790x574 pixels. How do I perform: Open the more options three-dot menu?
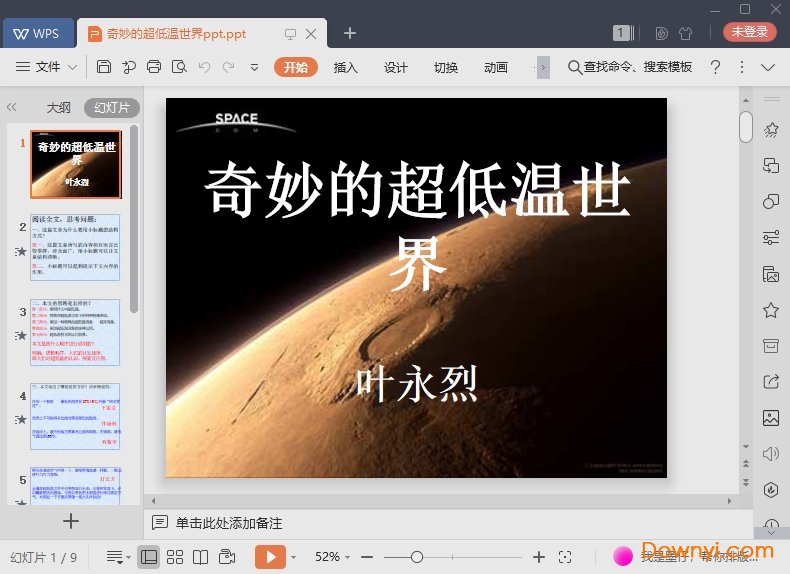point(742,67)
